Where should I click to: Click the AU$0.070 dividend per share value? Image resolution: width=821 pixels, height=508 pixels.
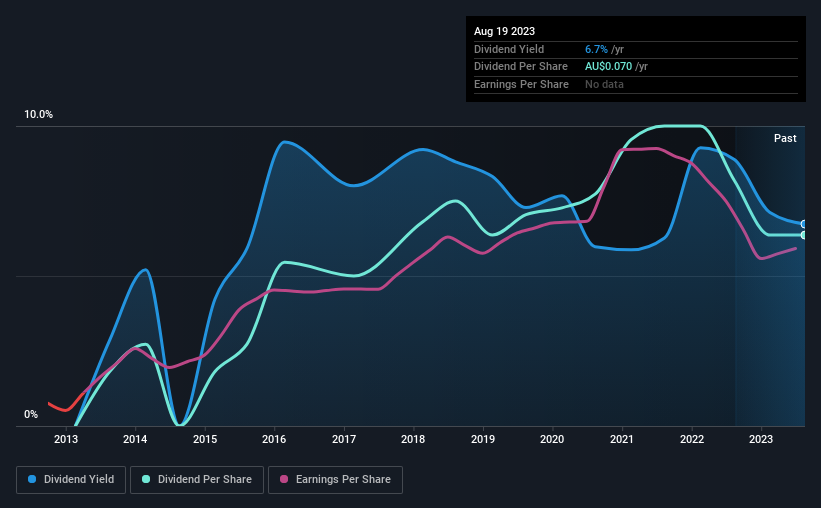(x=608, y=67)
